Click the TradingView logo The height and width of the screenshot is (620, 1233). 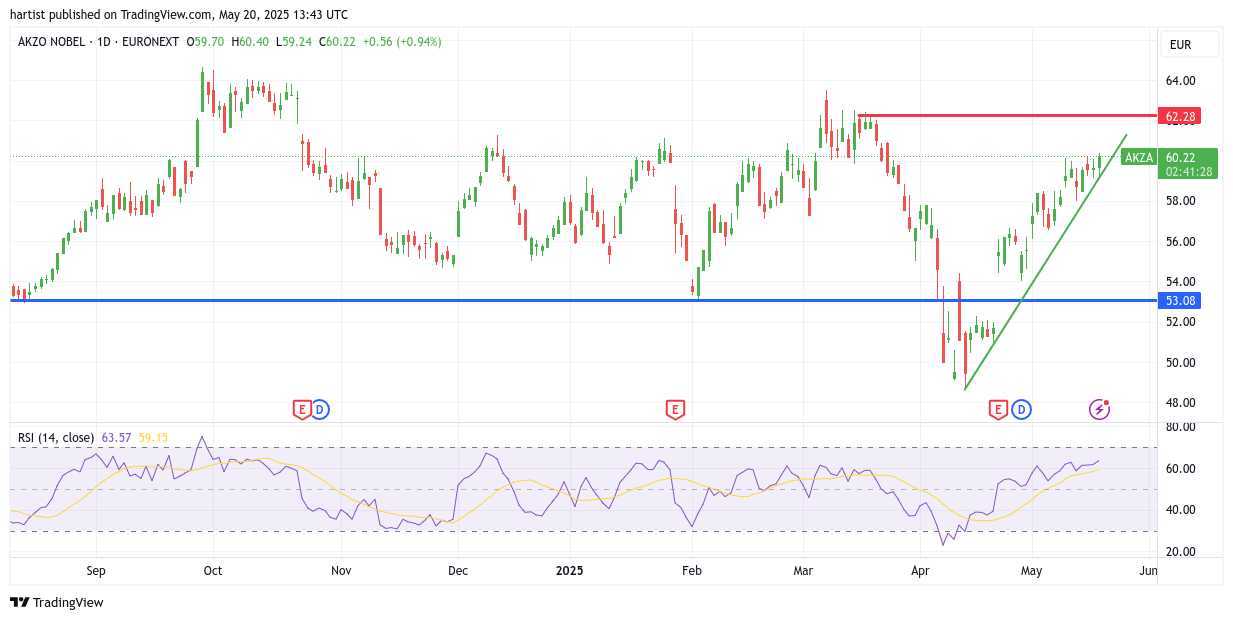pyautogui.click(x=57, y=602)
